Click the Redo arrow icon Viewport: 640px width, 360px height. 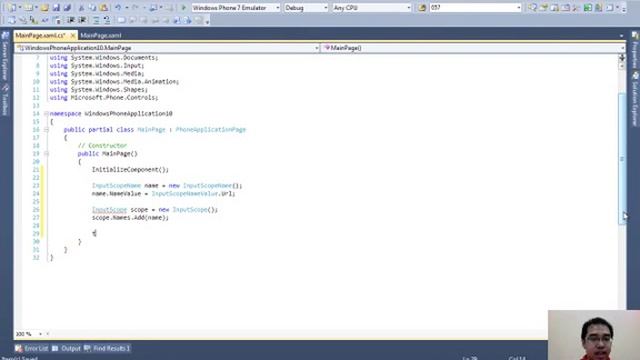[x=136, y=8]
